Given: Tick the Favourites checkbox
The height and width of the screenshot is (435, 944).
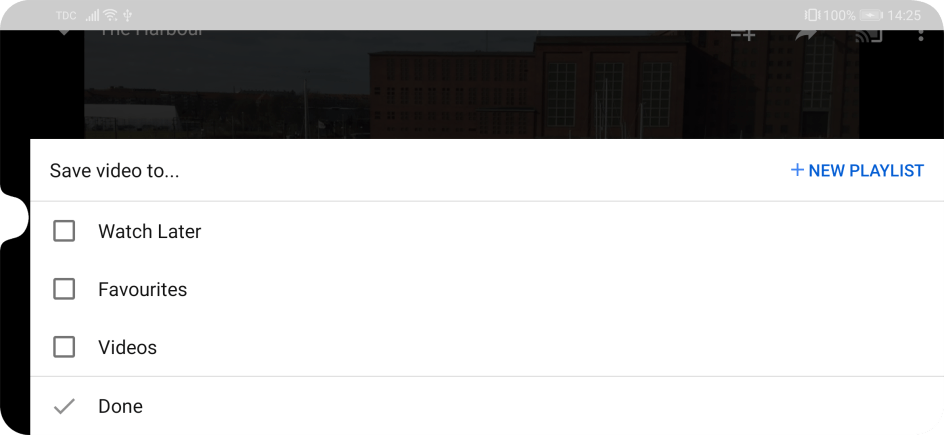Looking at the screenshot, I should 64,289.
